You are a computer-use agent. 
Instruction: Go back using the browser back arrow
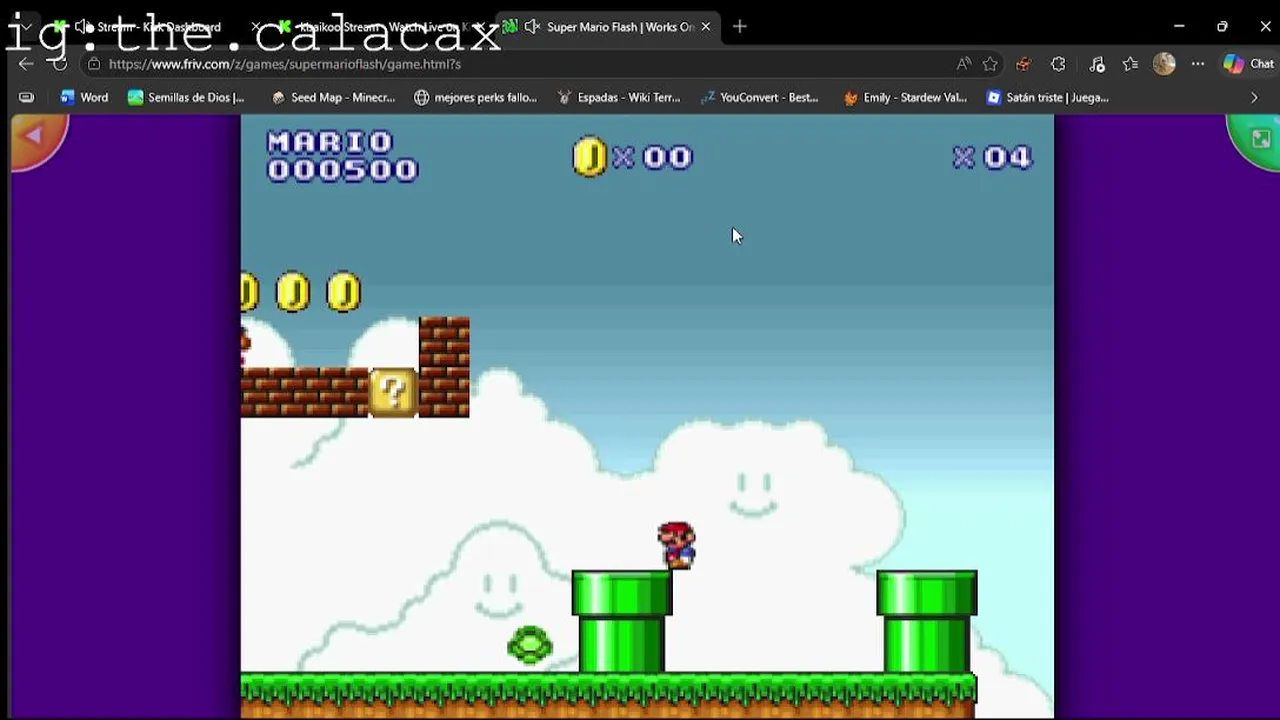pos(25,64)
